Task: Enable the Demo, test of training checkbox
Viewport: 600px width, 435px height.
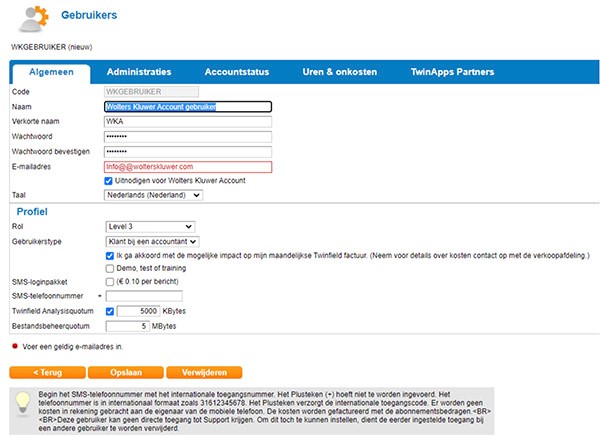Action: point(110,268)
